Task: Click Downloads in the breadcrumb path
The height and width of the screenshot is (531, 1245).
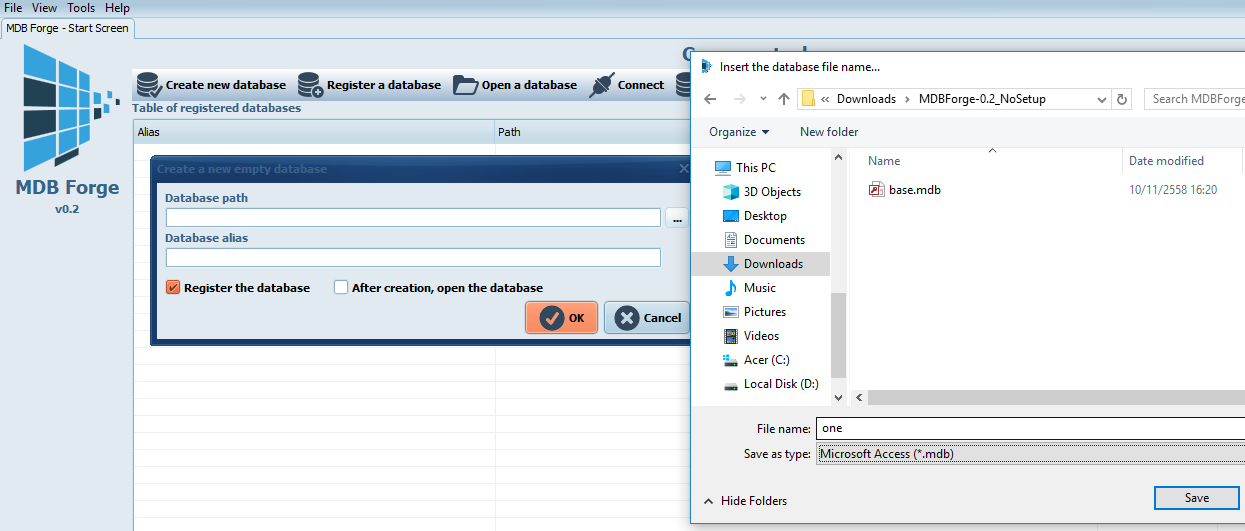Action: 866,99
